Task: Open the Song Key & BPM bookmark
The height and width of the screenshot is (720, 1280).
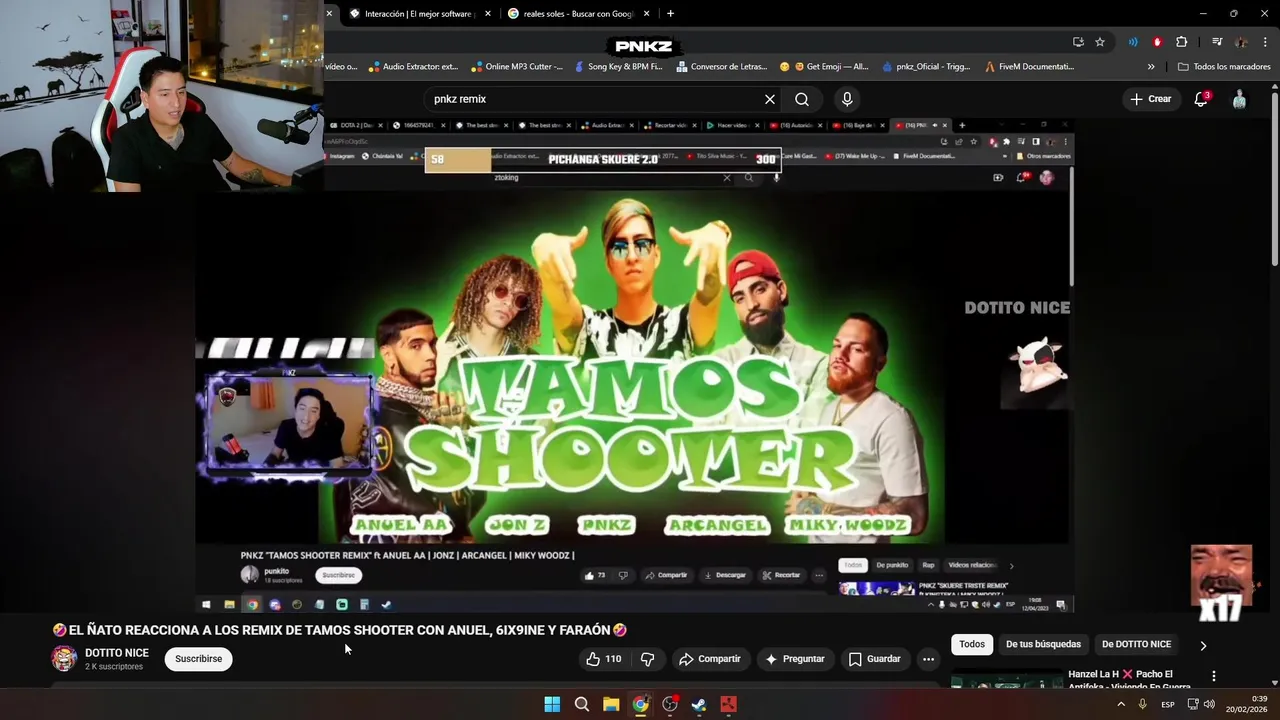Action: (x=618, y=67)
